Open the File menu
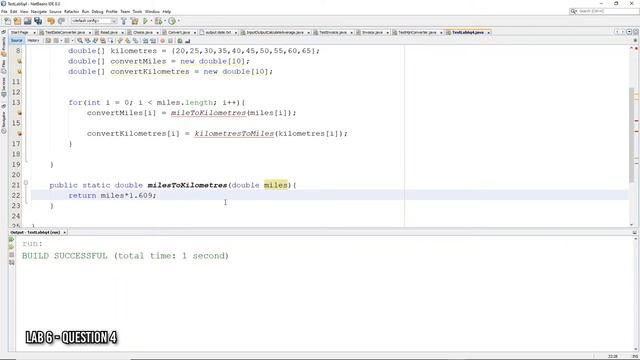 [4, 11]
